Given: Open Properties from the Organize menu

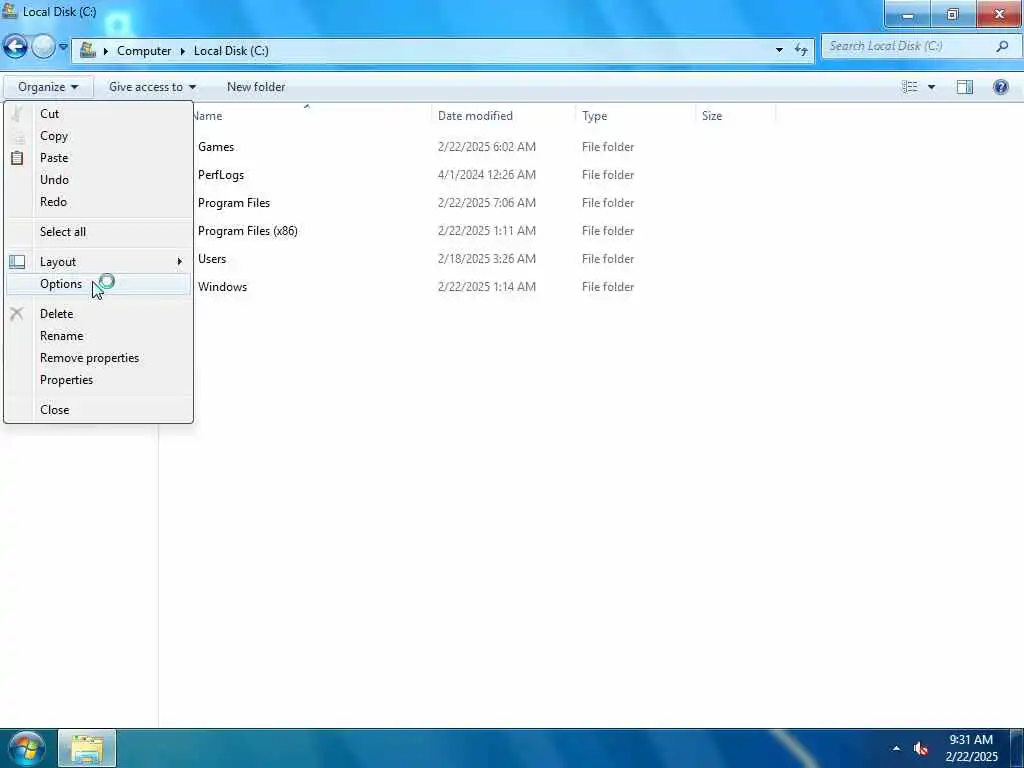Looking at the screenshot, I should [x=98, y=380].
